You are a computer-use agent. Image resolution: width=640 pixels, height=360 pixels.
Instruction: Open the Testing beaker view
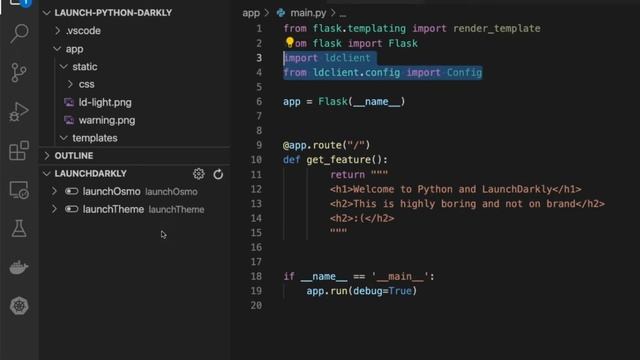click(x=19, y=228)
